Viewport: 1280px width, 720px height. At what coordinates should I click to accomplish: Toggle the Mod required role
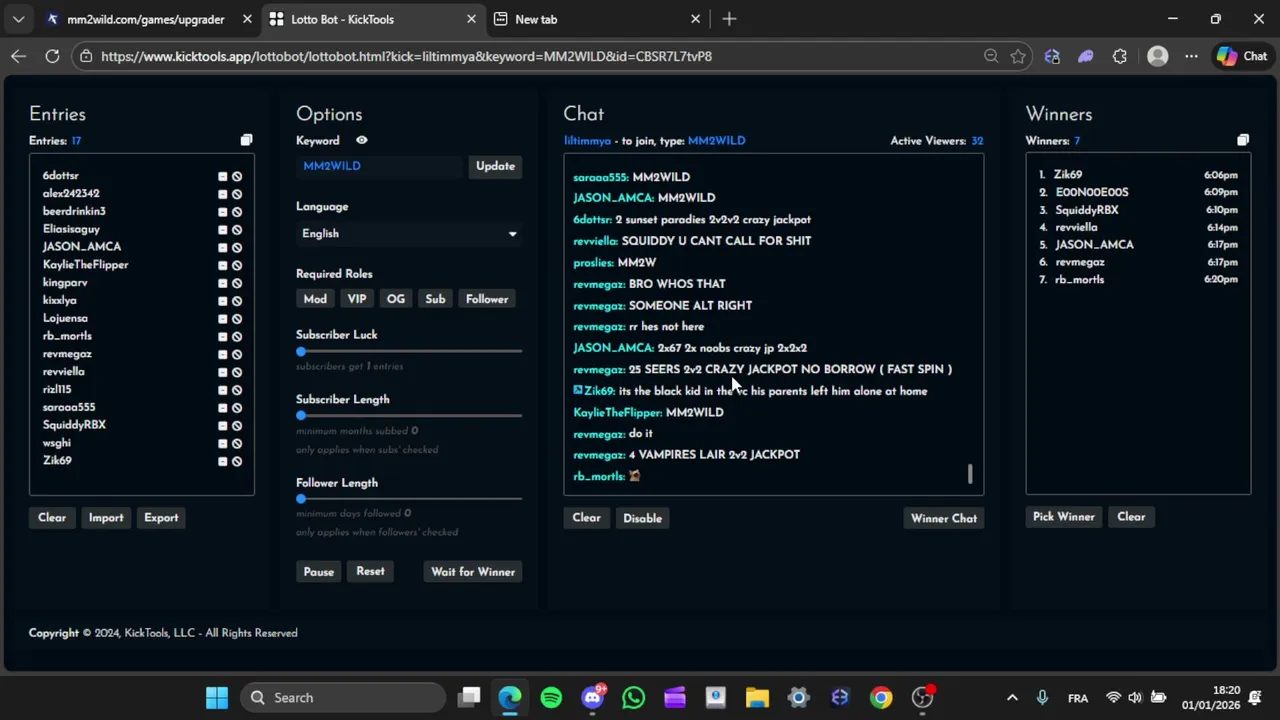315,299
